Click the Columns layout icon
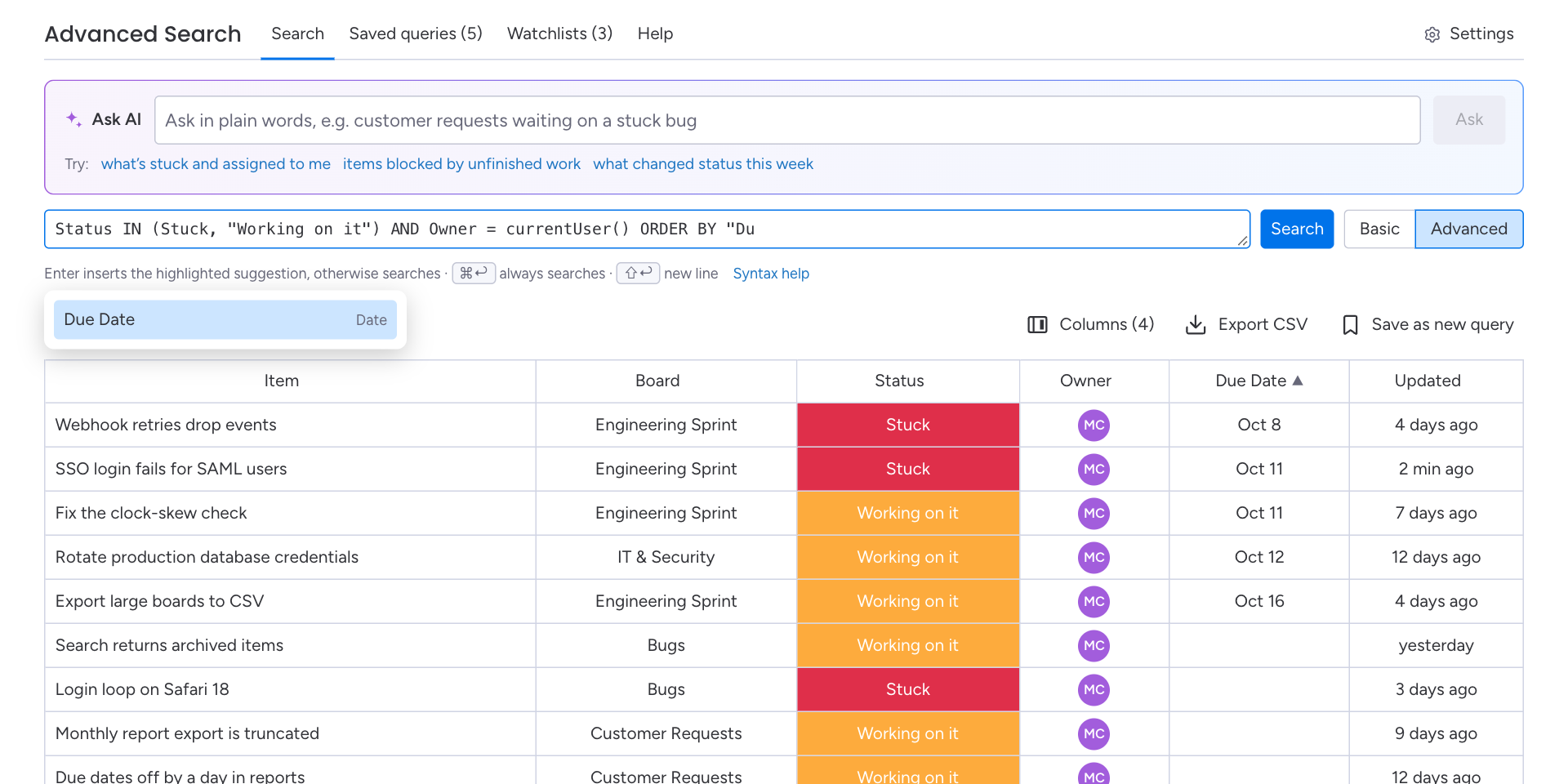 [x=1037, y=325]
